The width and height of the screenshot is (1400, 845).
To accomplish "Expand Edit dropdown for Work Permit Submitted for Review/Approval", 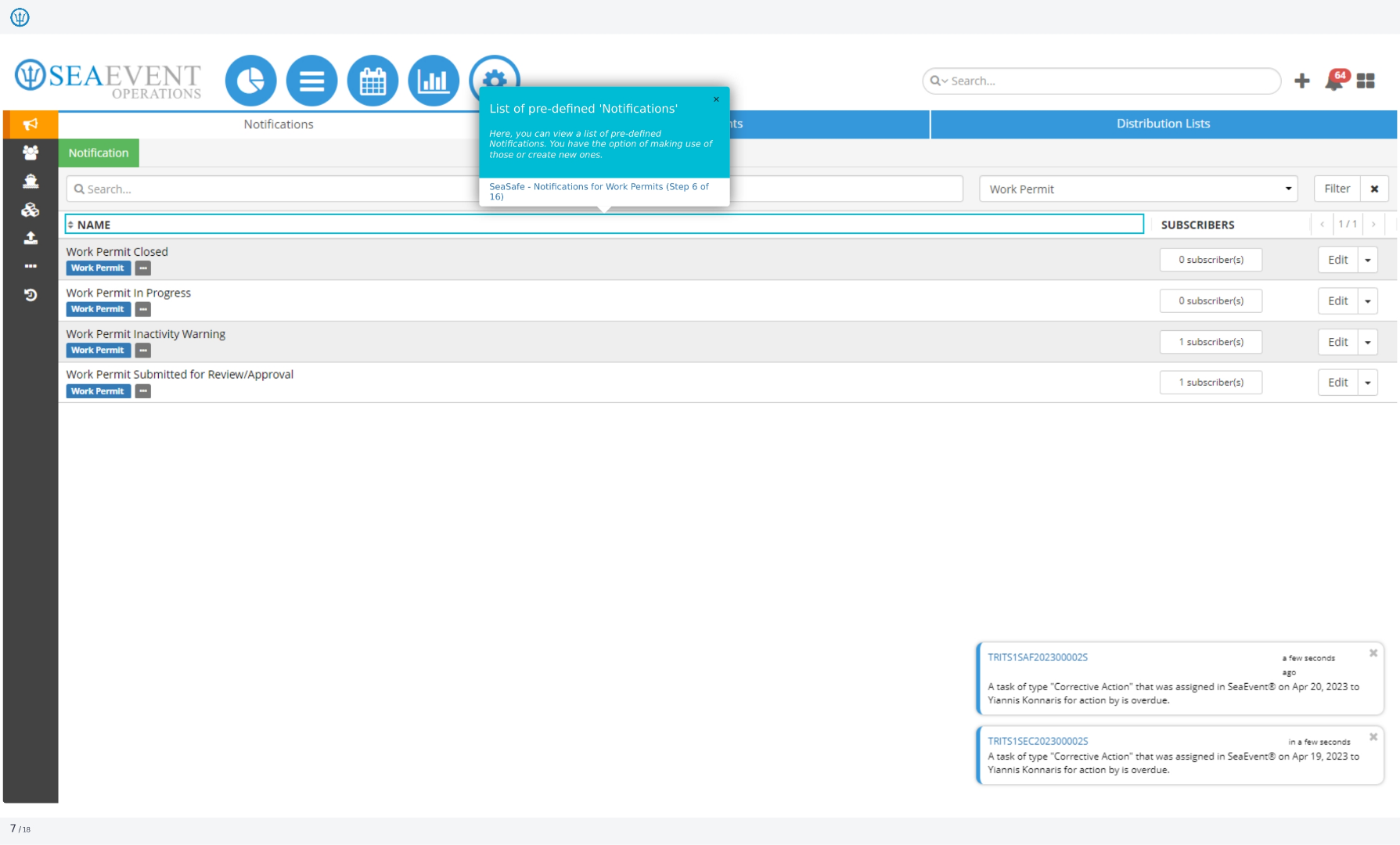I will pyautogui.click(x=1368, y=383).
